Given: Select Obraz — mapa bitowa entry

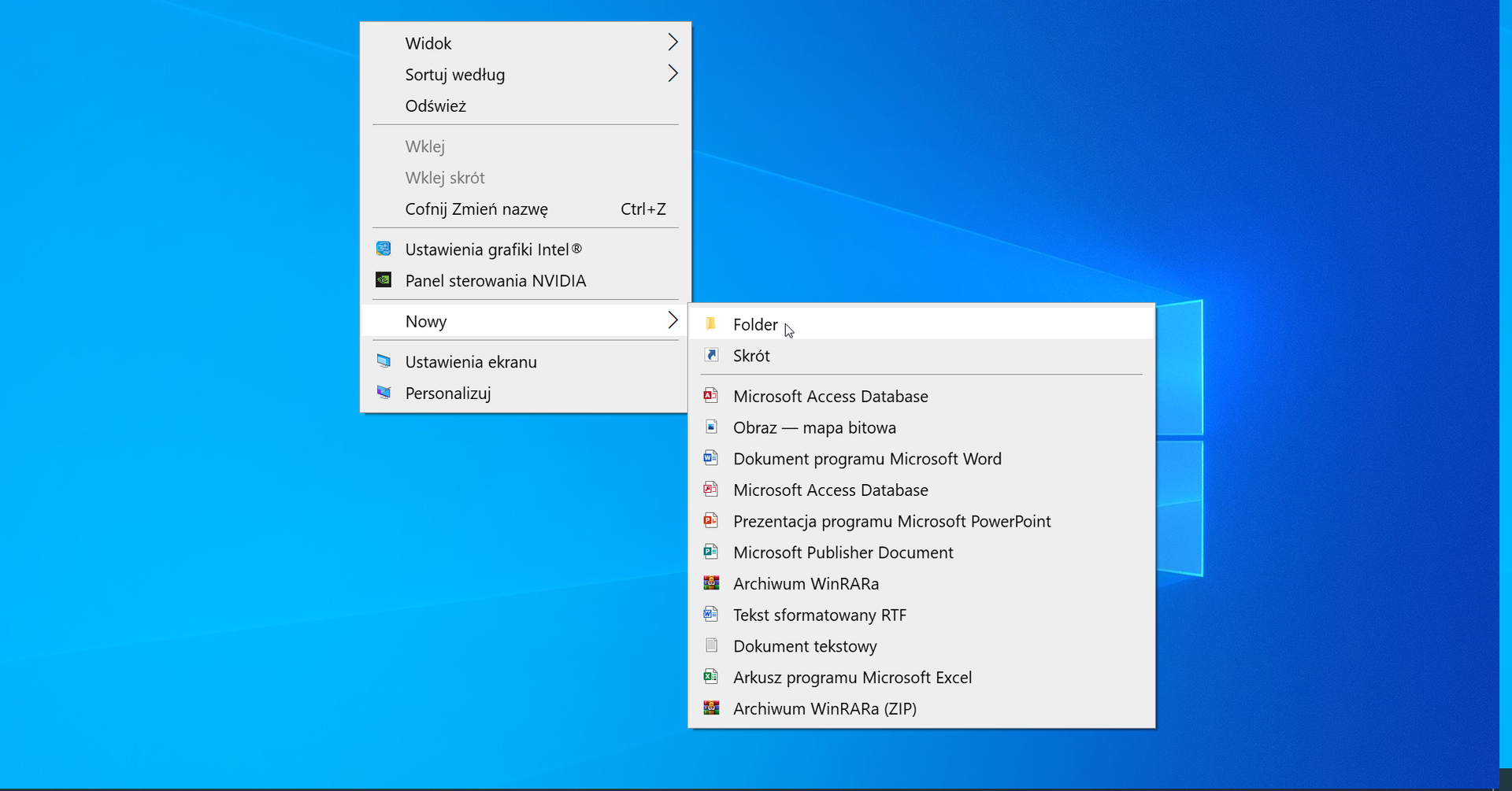Looking at the screenshot, I should [x=814, y=427].
